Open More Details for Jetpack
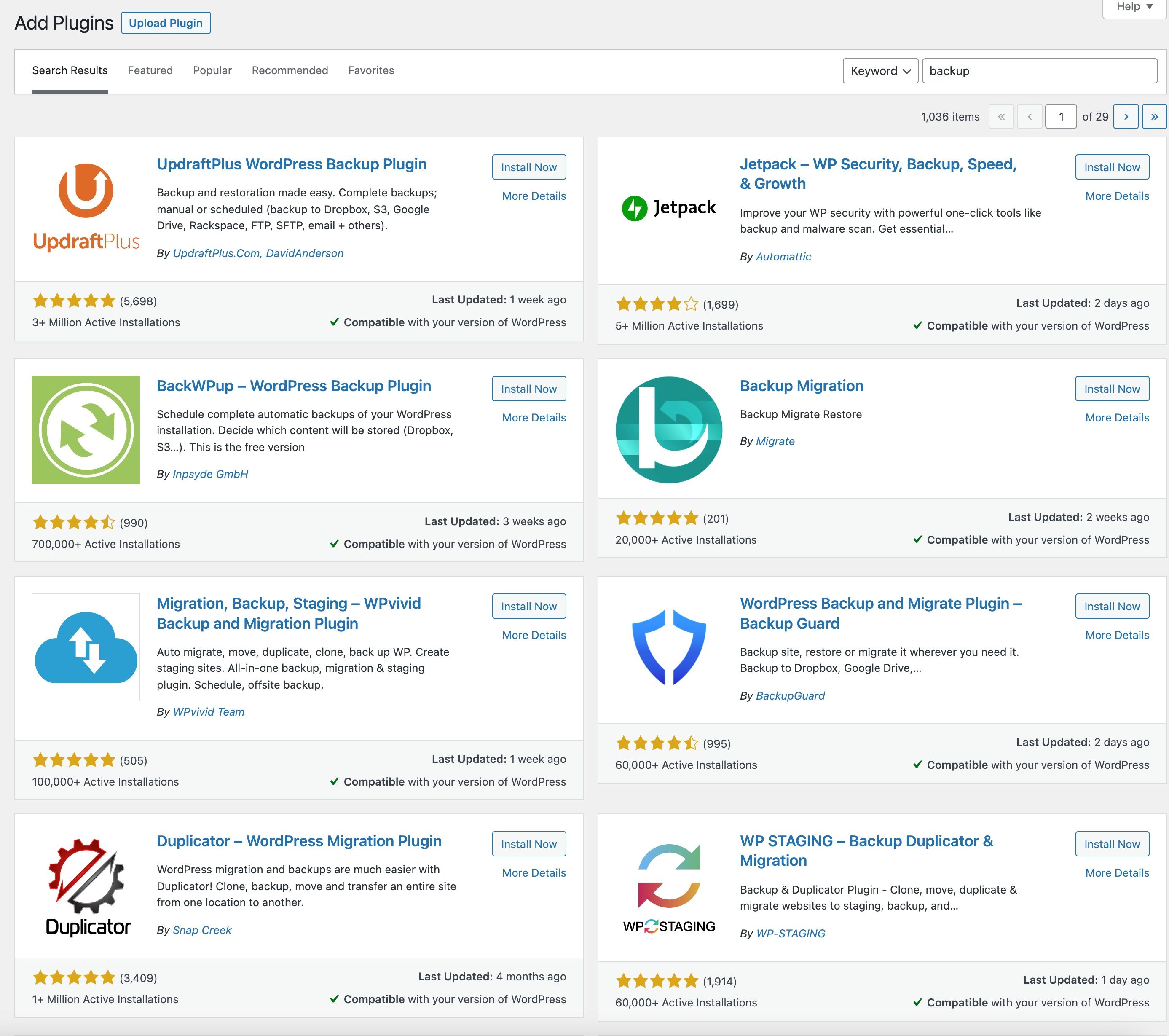 point(1116,196)
